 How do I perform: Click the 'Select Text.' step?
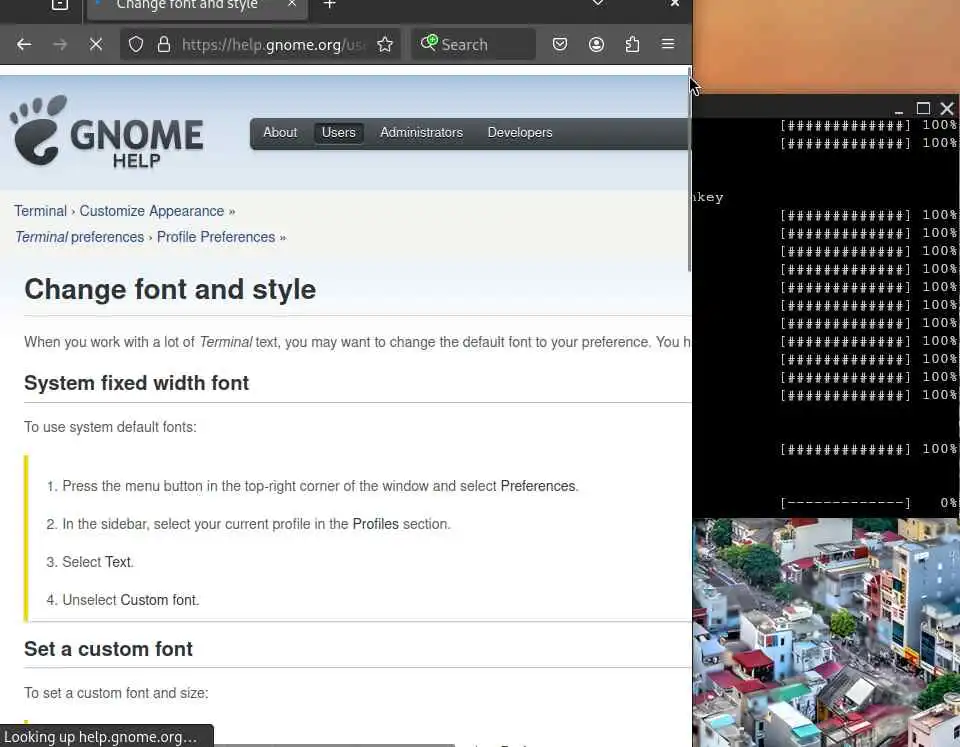click(x=98, y=562)
